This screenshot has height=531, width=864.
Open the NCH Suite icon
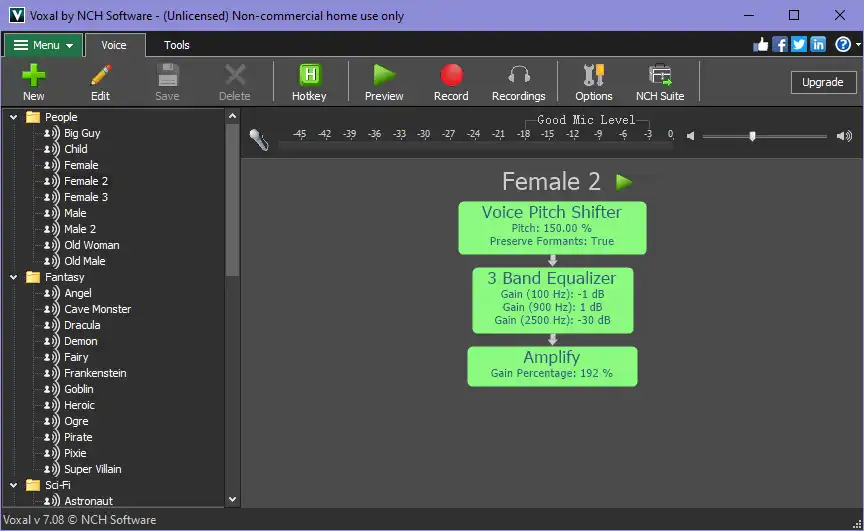[660, 75]
